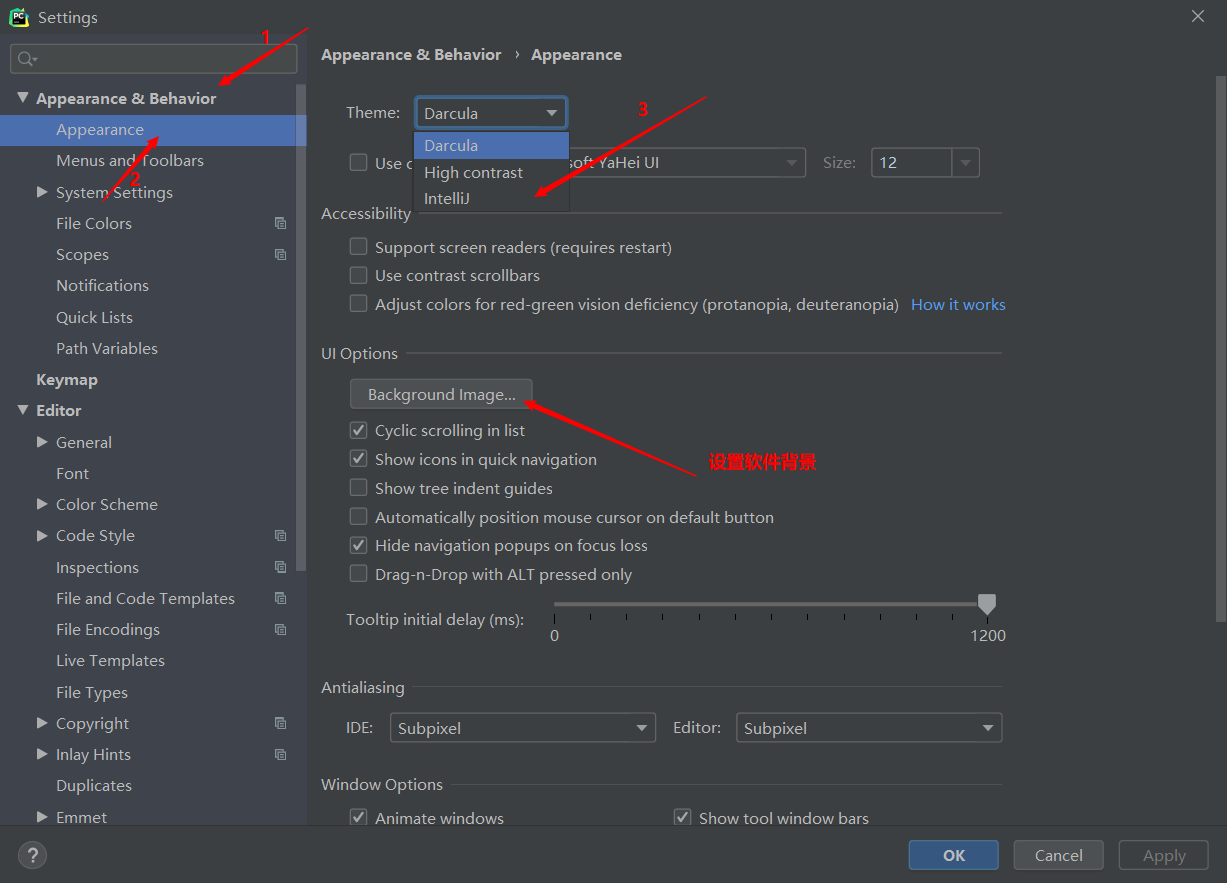This screenshot has width=1227, height=883.
Task: Focus the settings search input field
Action: coord(154,59)
